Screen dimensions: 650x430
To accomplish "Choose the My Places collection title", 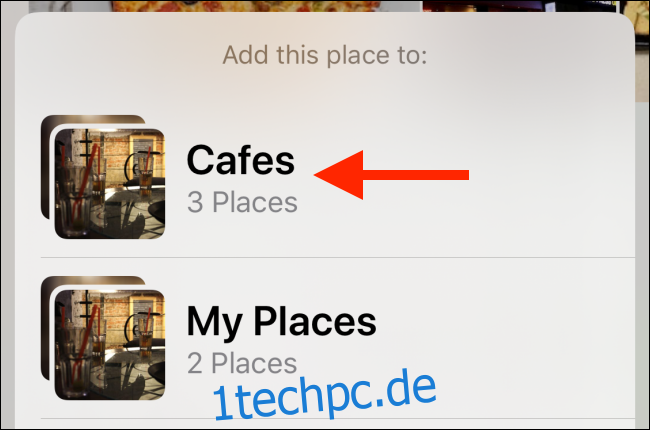I will click(281, 323).
